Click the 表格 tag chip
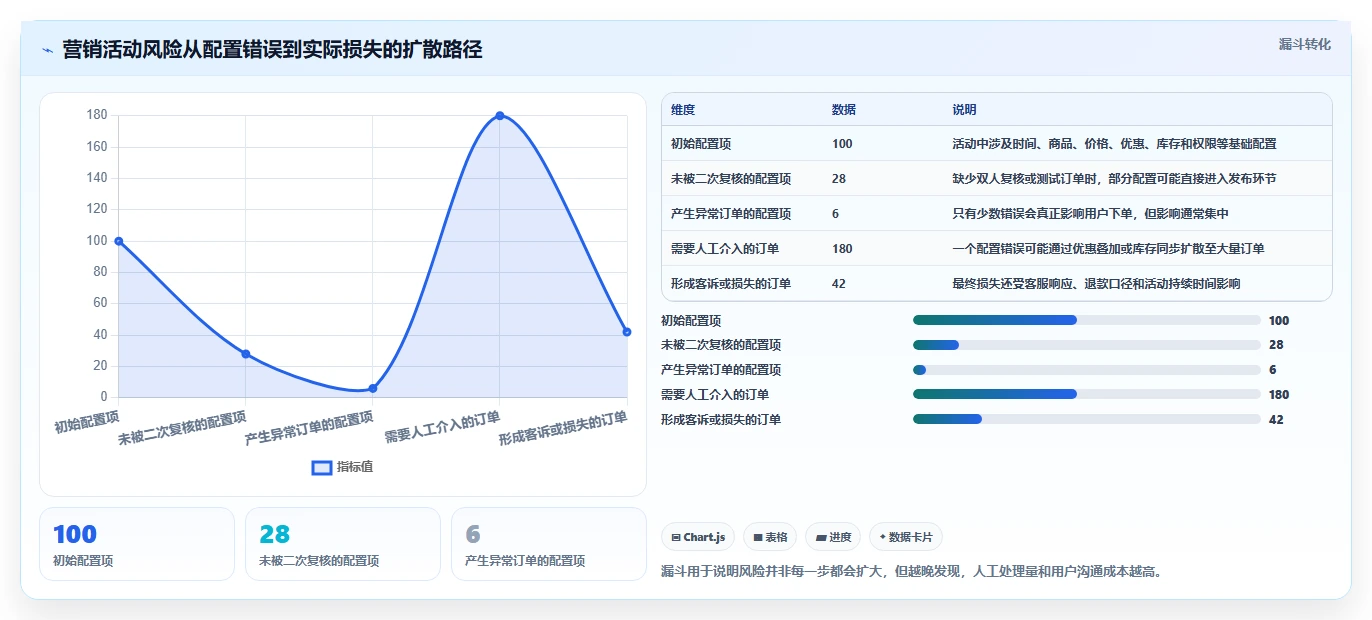1372x620 pixels. coord(770,537)
